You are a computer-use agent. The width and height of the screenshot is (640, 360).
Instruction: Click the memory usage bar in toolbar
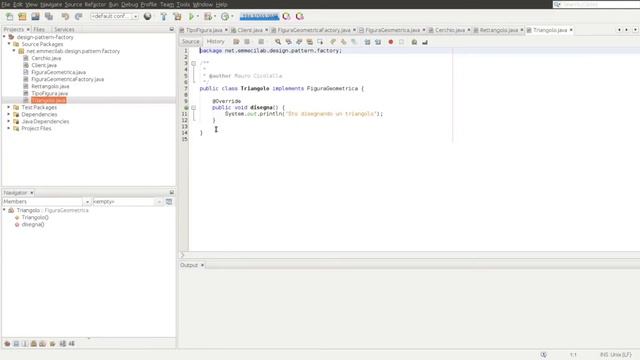point(259,16)
